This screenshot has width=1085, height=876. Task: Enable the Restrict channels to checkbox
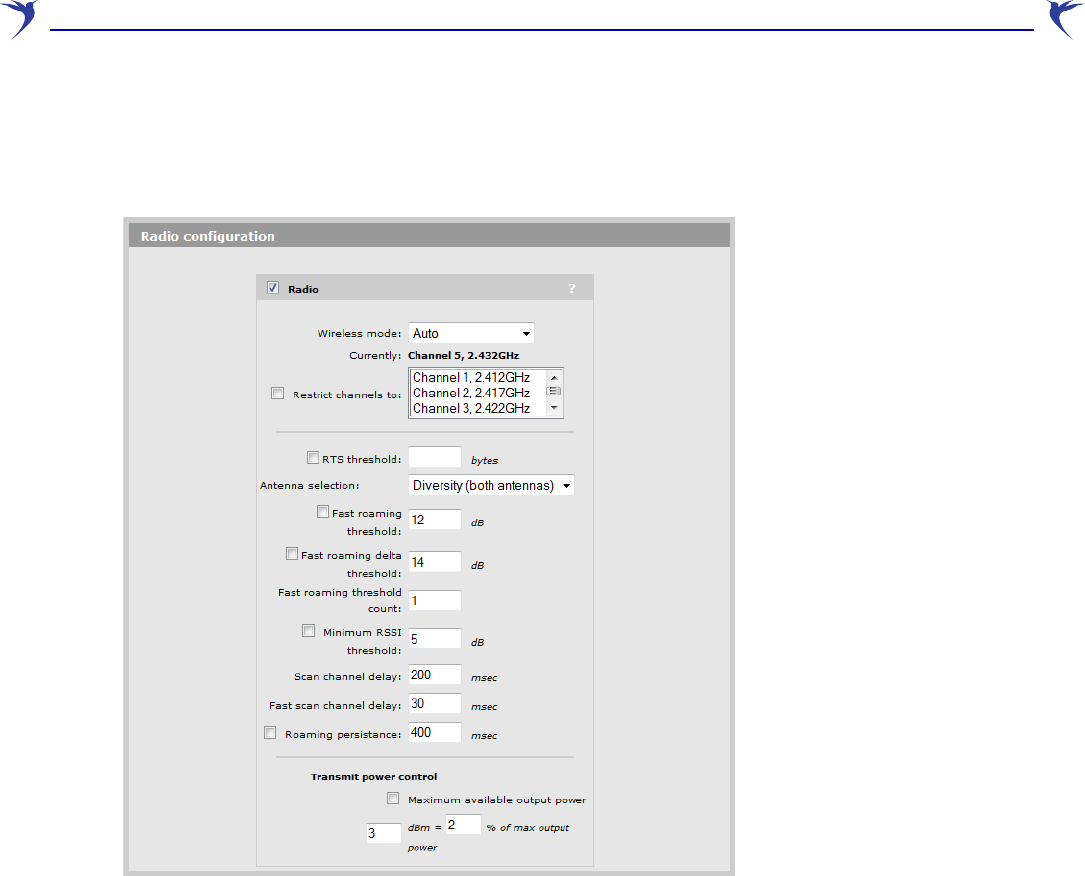277,393
